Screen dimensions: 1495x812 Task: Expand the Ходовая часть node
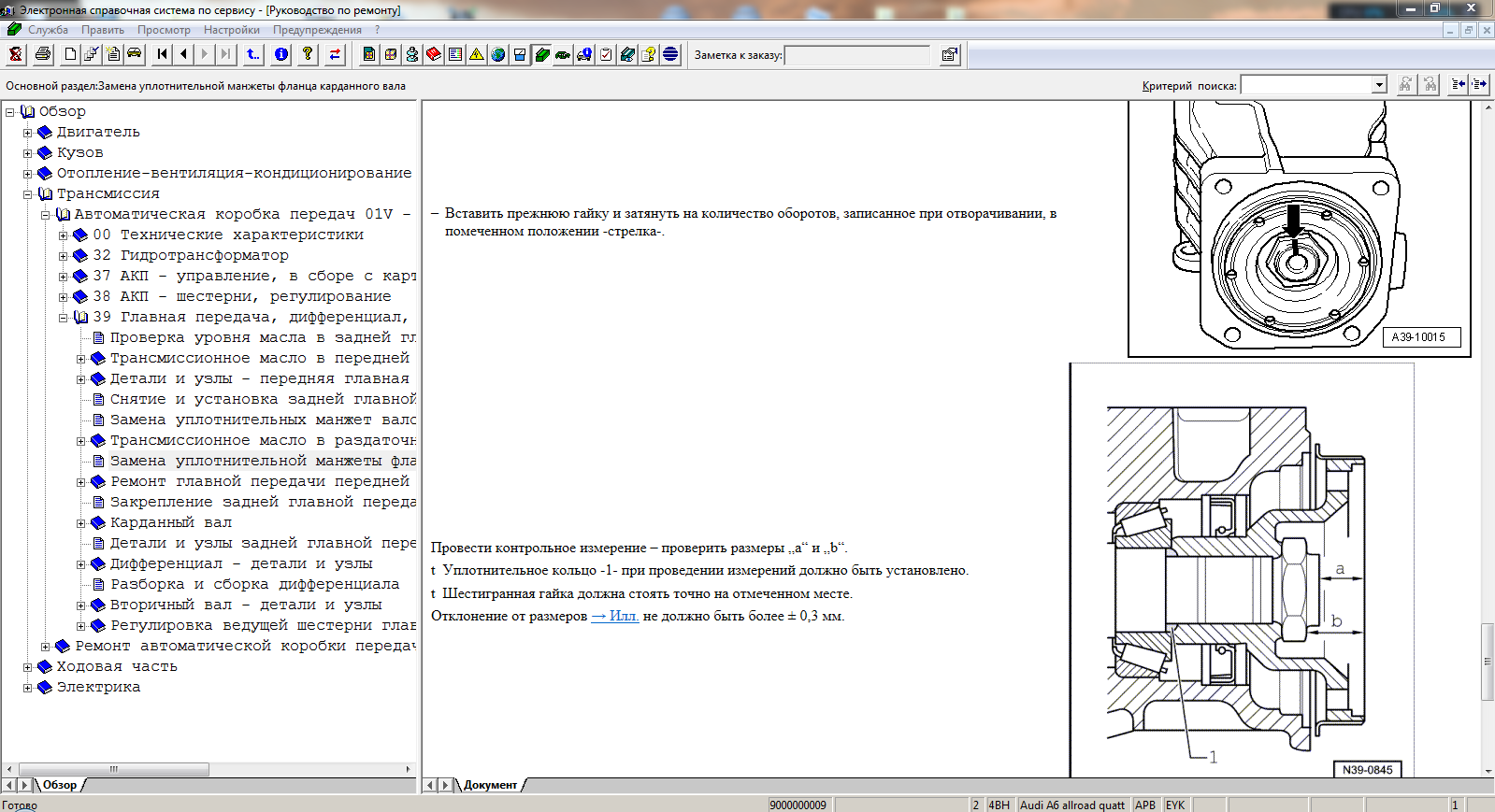click(28, 667)
